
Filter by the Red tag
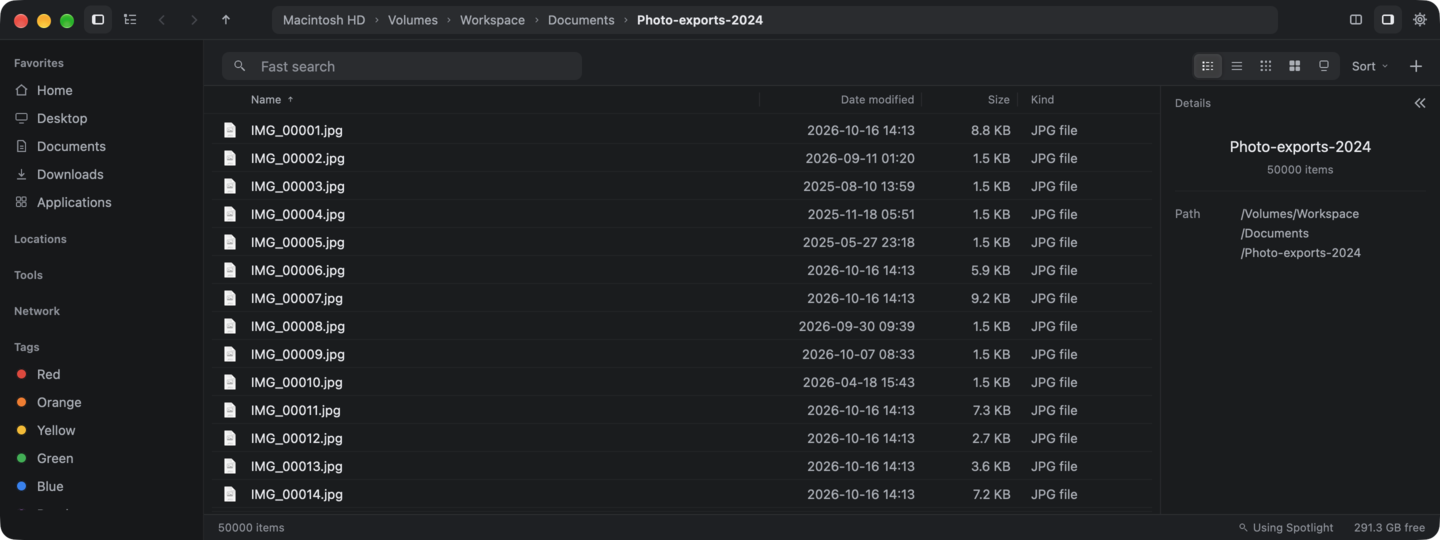point(102,374)
